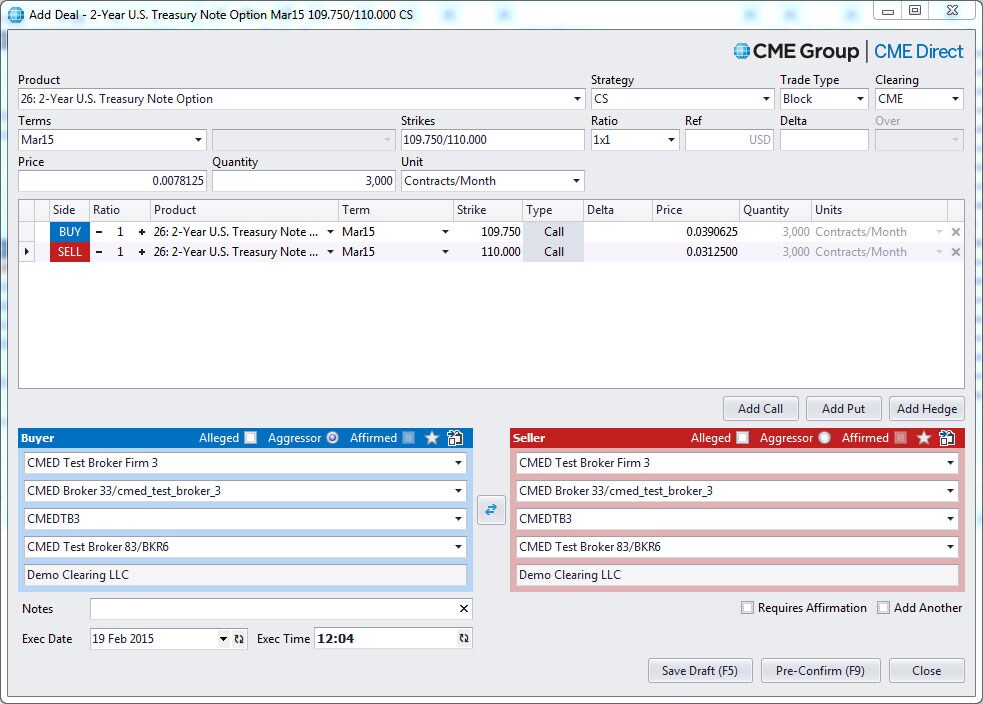Check the Requires Affirmation checkbox
This screenshot has width=983, height=704.
point(748,608)
